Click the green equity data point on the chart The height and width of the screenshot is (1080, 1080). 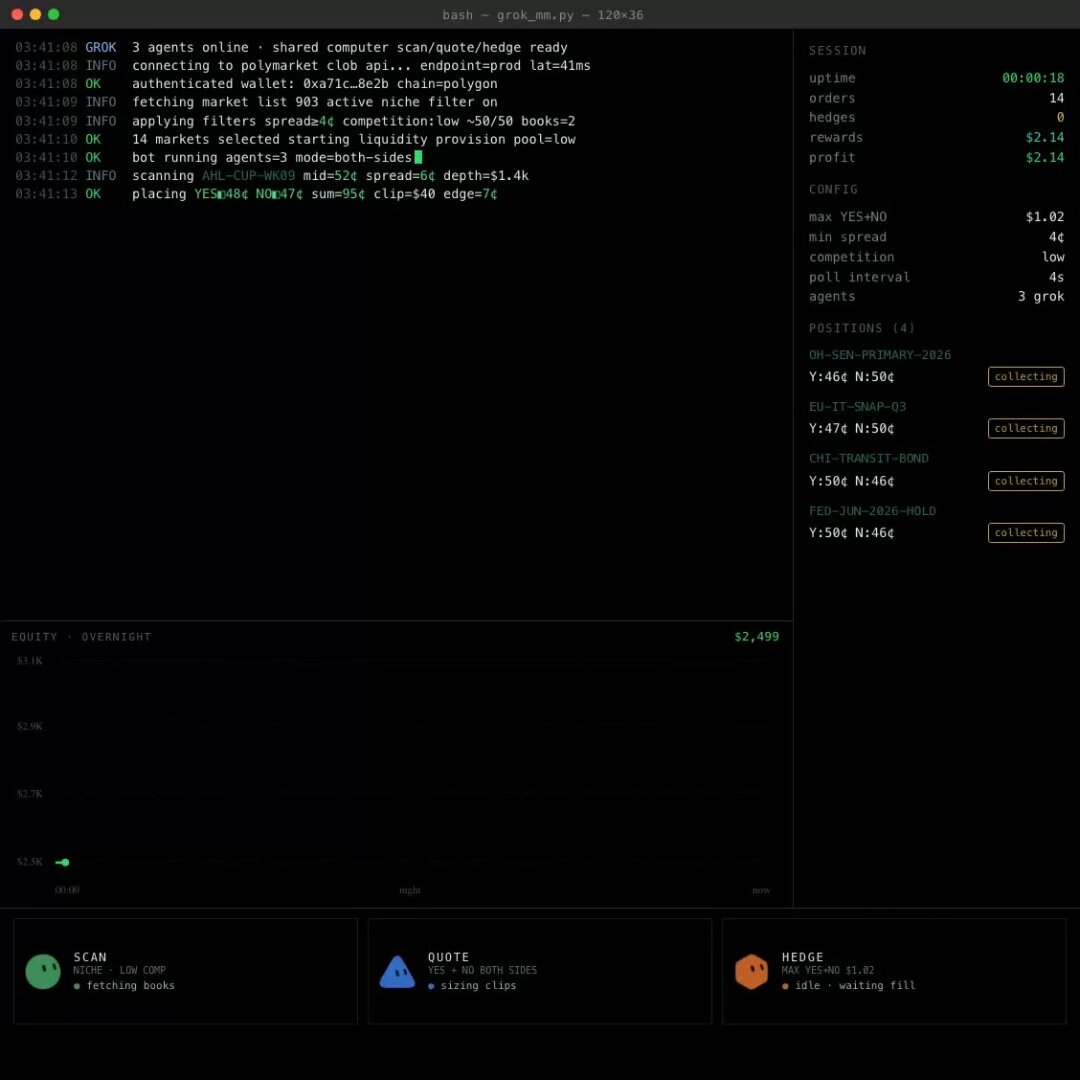tap(65, 862)
